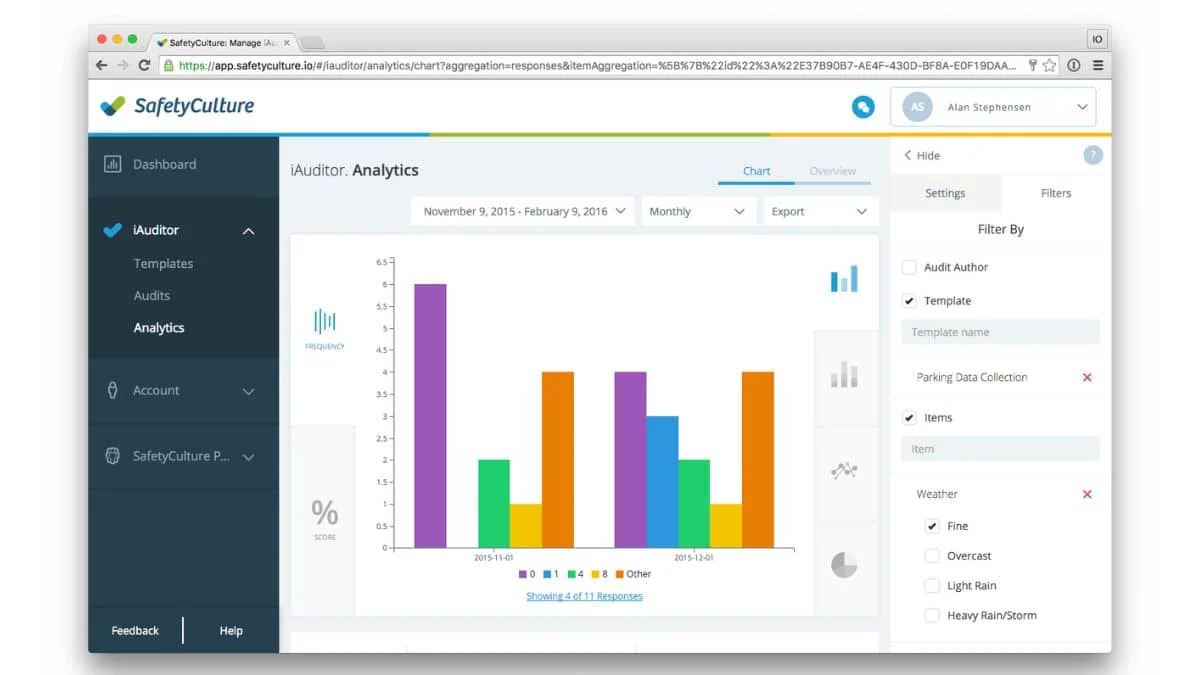Open the Settings tab in side panel
Screen dimensions: 1200x675
pos(945,193)
